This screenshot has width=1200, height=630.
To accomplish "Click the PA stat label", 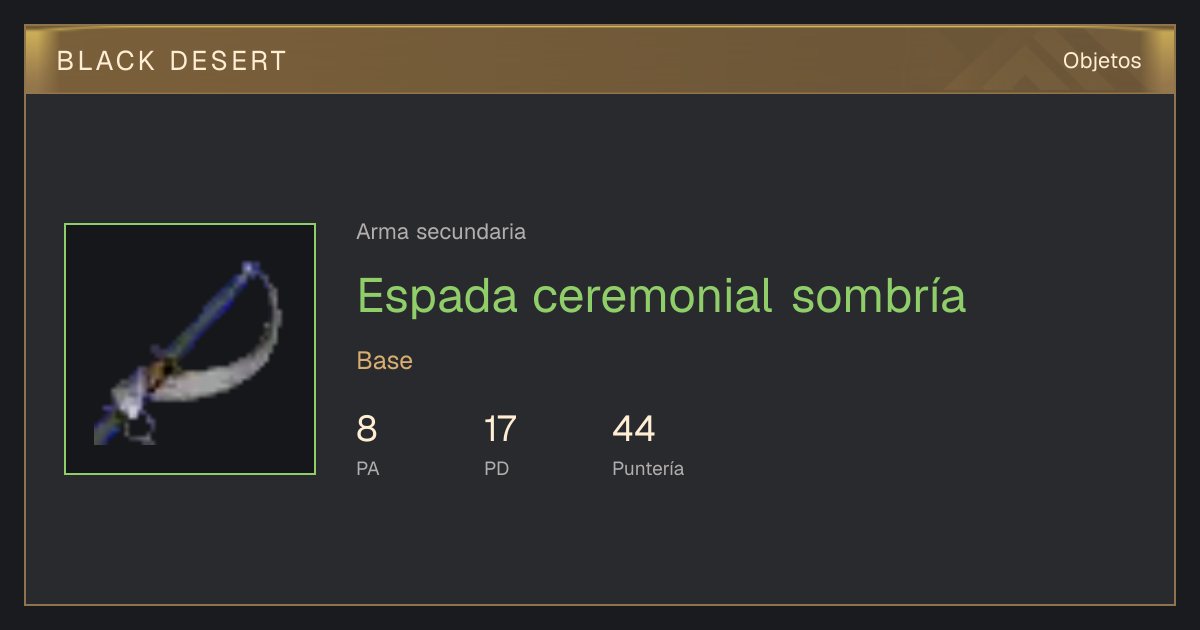I will [x=368, y=468].
